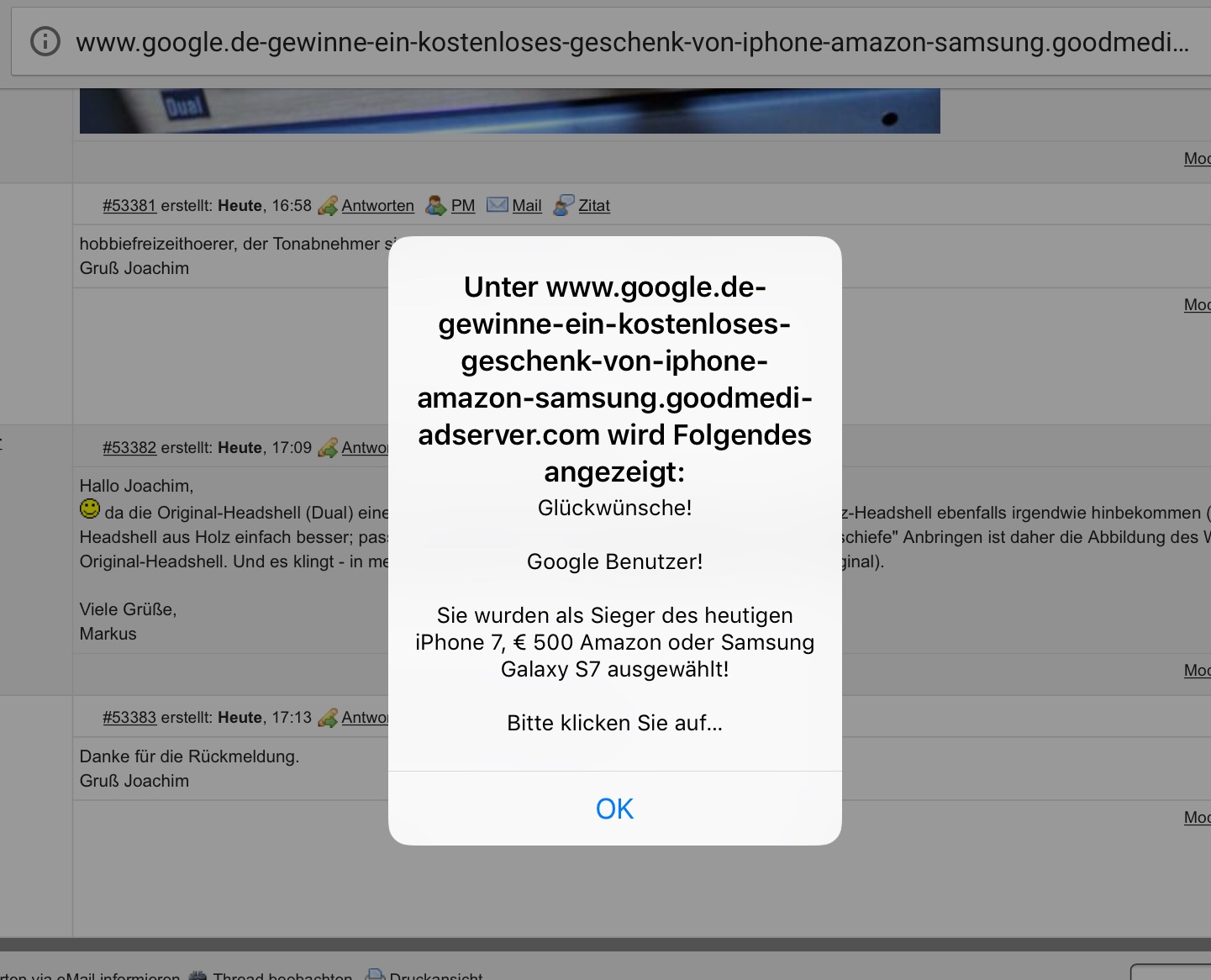Click the 'Thread beobachten' link at bottom

click(282, 975)
